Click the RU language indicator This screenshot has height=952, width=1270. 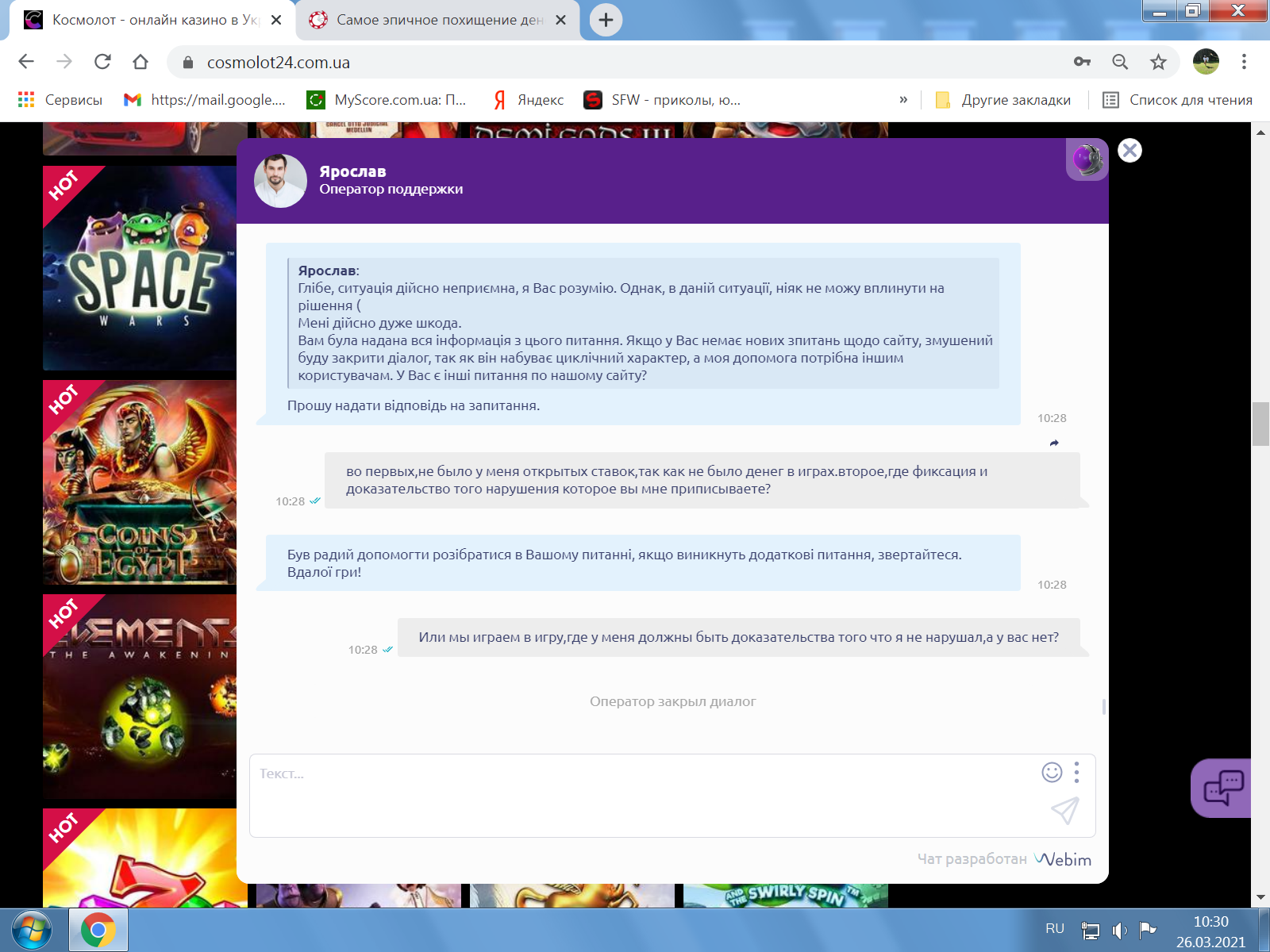coord(1055,929)
